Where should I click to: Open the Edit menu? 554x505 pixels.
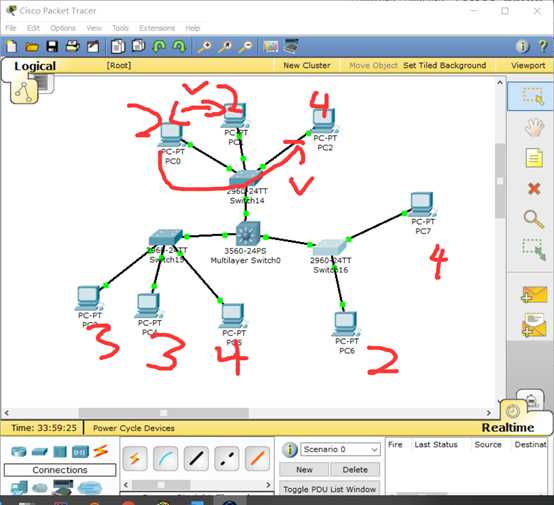pyautogui.click(x=33, y=28)
